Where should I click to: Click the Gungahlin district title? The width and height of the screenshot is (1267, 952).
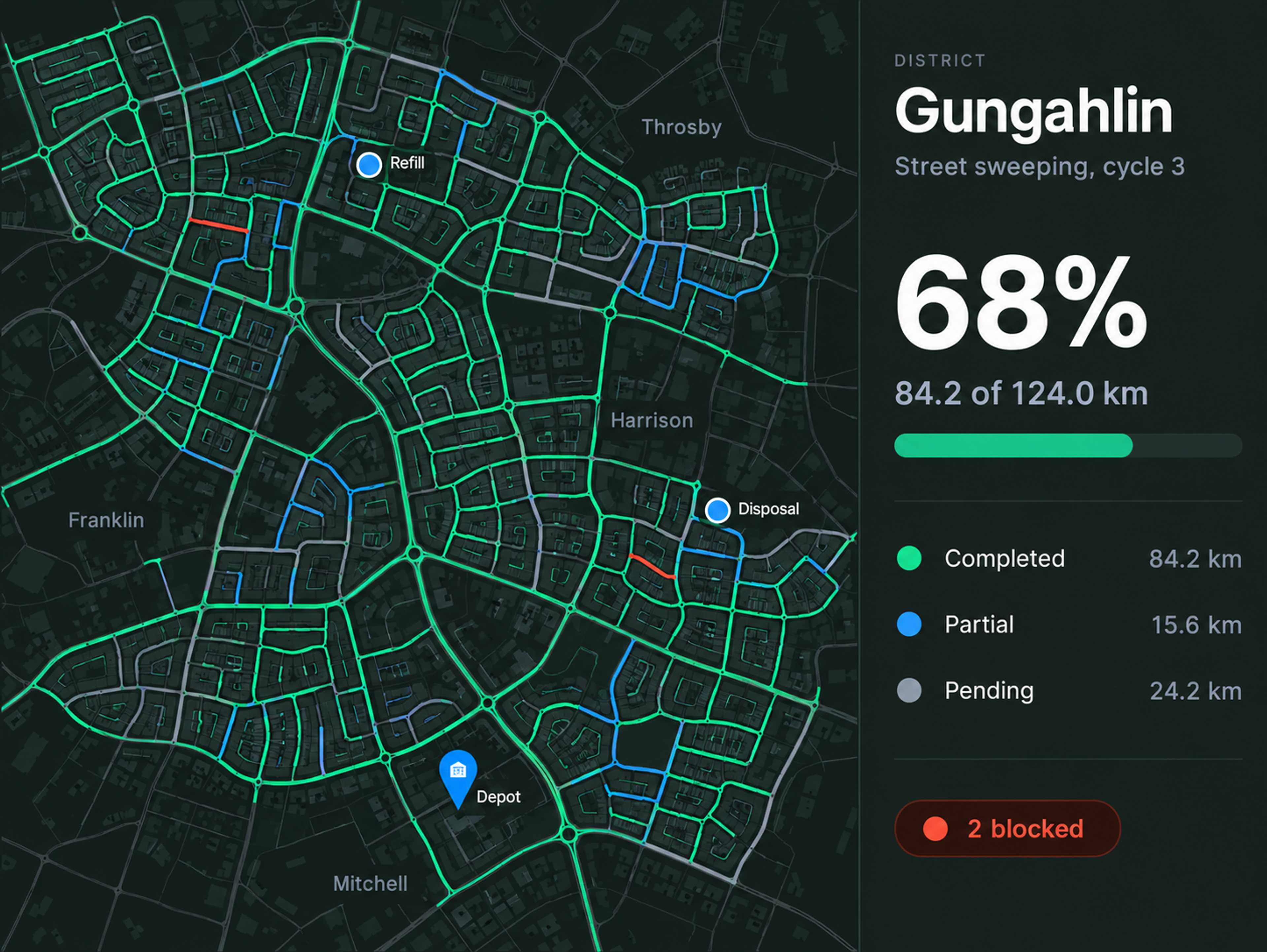click(1033, 111)
